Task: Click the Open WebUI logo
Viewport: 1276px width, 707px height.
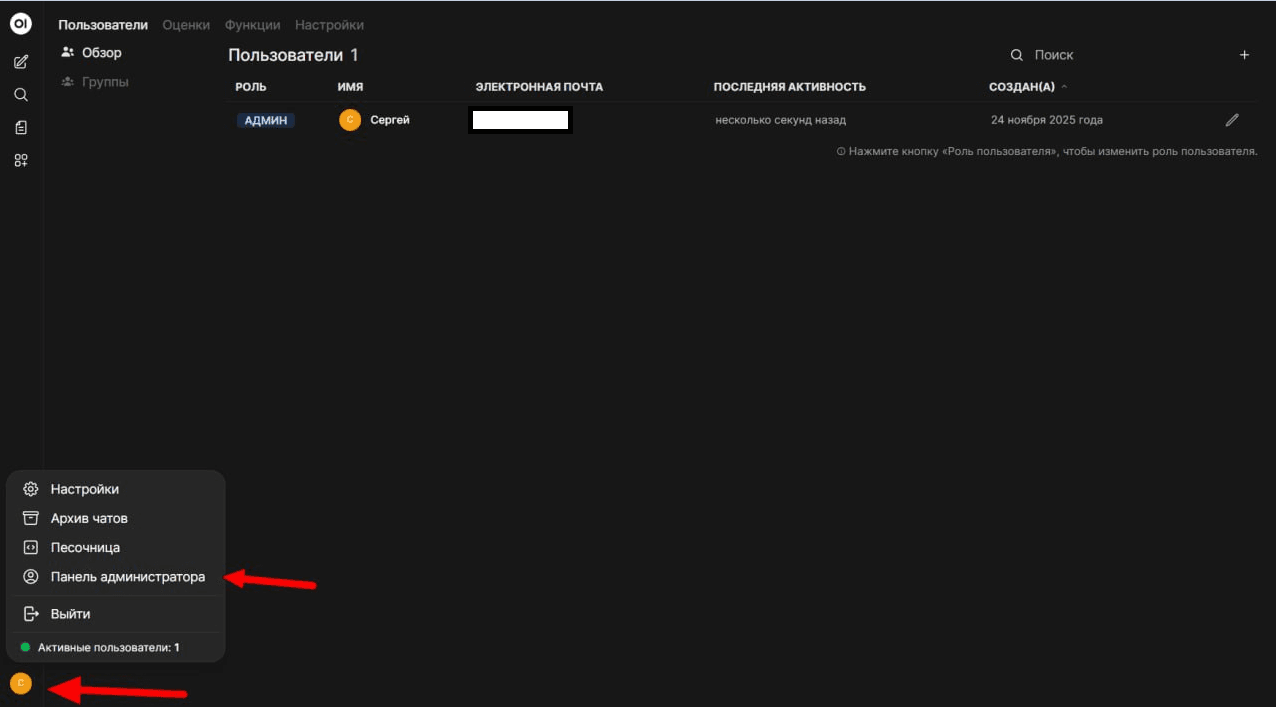Action: click(x=20, y=23)
